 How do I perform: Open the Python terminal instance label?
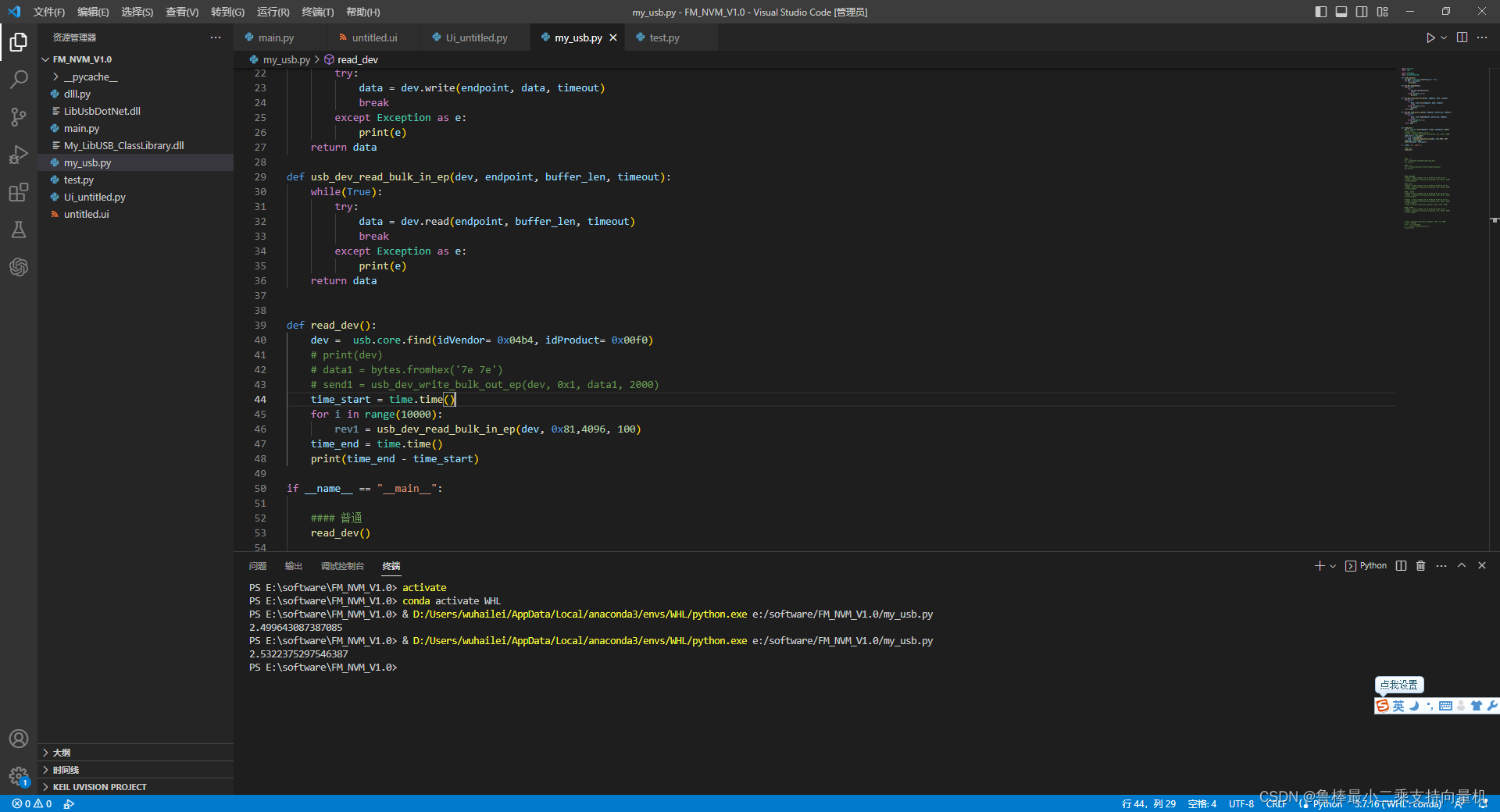click(x=1366, y=566)
